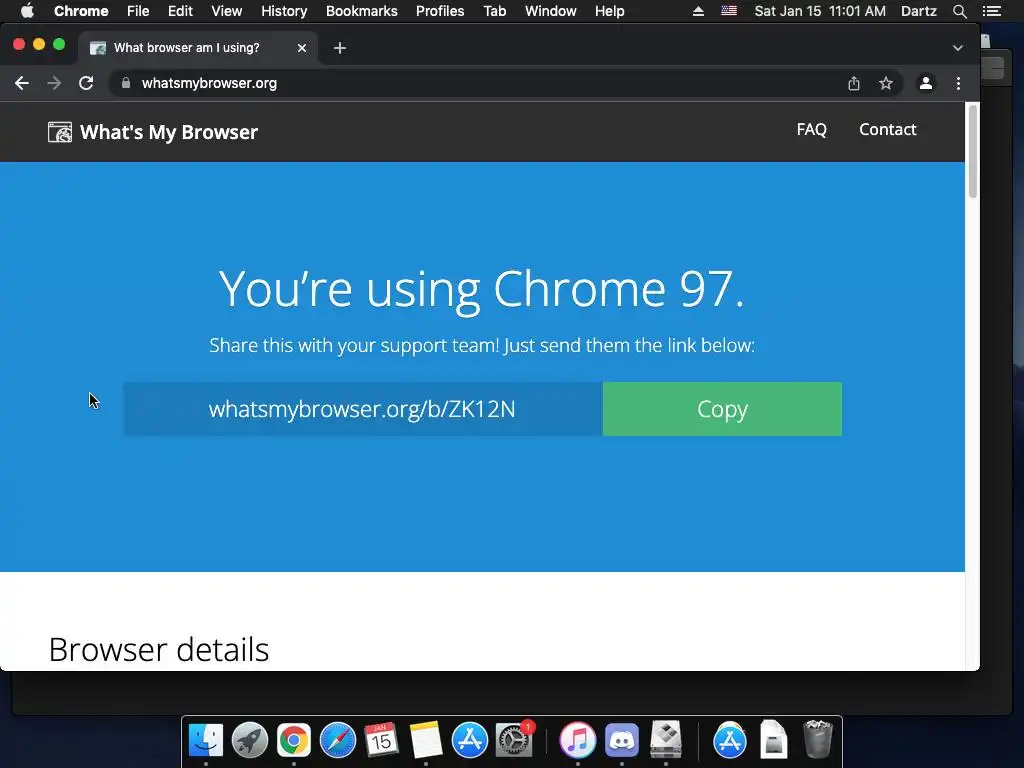Open Notes from the Dock
Viewport: 1024px width, 768px height.
coord(426,740)
